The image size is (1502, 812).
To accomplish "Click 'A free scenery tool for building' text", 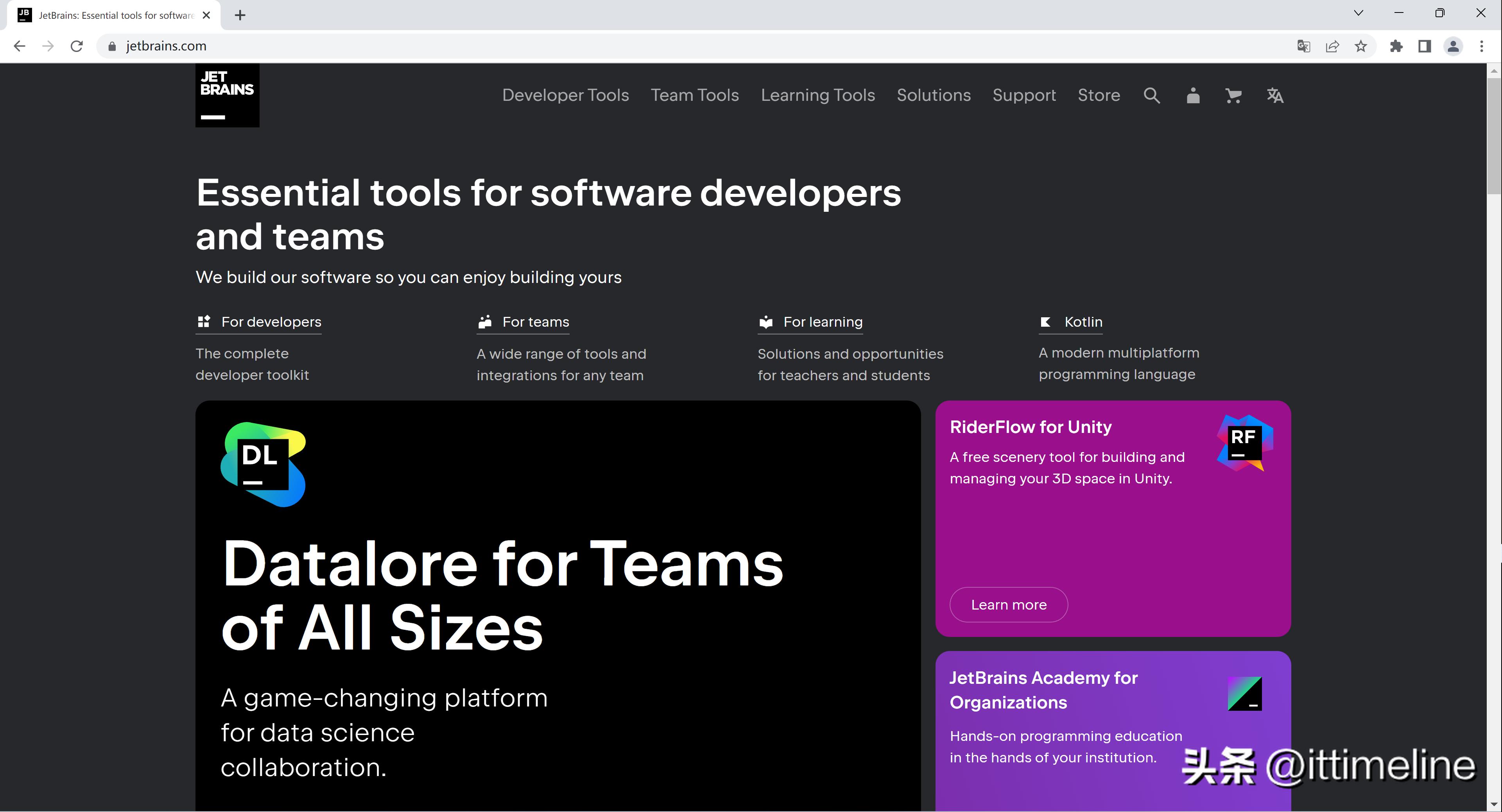I will click(1067, 467).
